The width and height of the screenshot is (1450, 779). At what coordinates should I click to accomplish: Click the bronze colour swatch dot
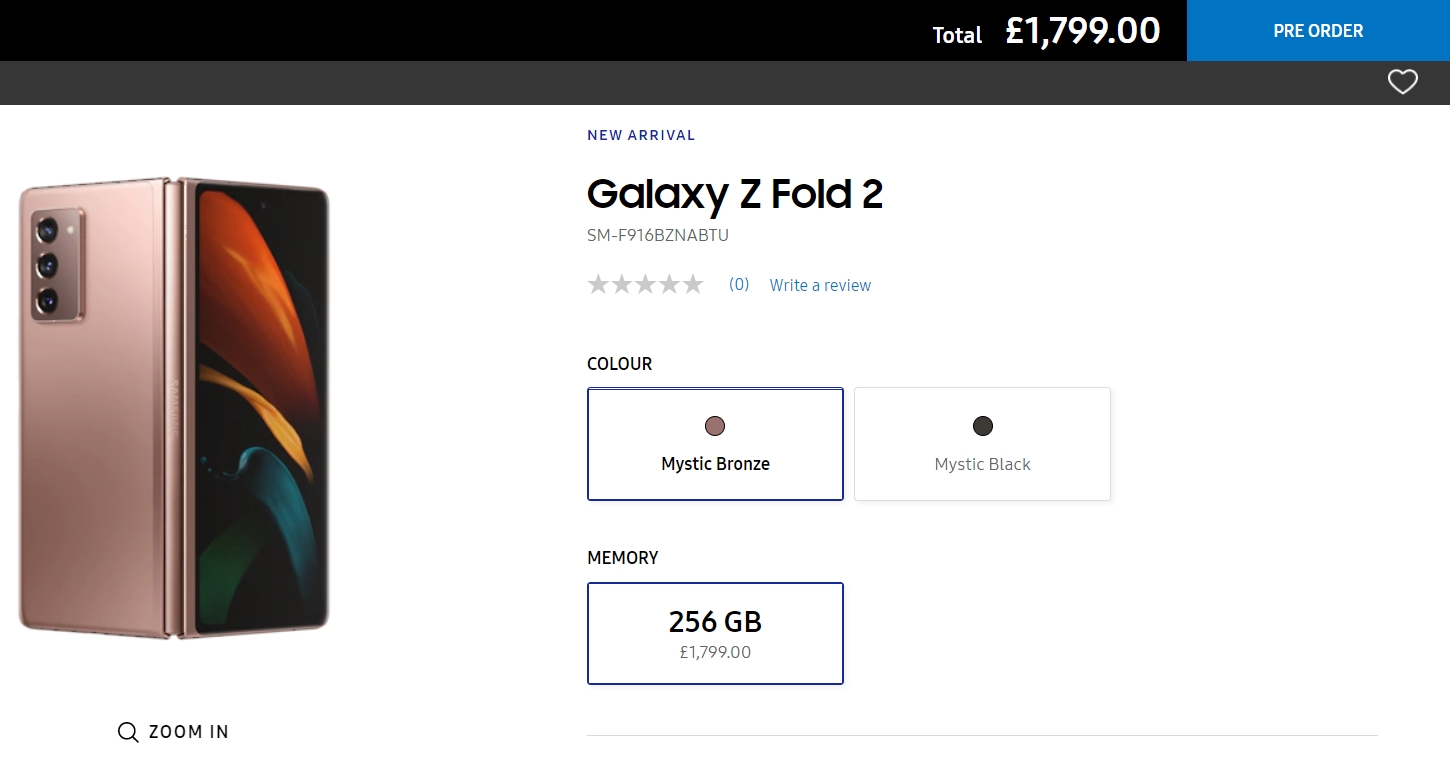pos(715,426)
